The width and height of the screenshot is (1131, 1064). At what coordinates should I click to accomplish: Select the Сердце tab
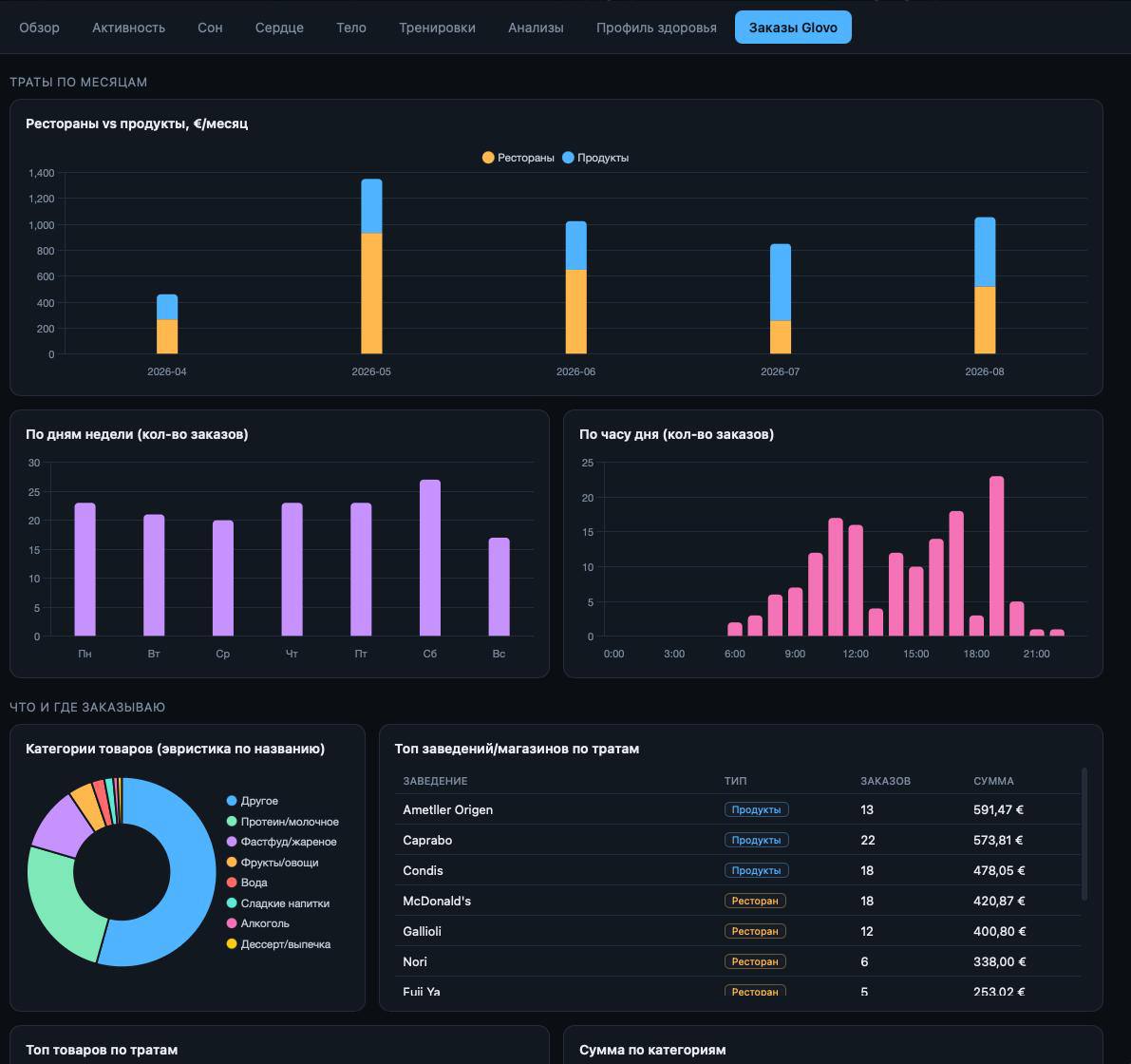(x=279, y=28)
